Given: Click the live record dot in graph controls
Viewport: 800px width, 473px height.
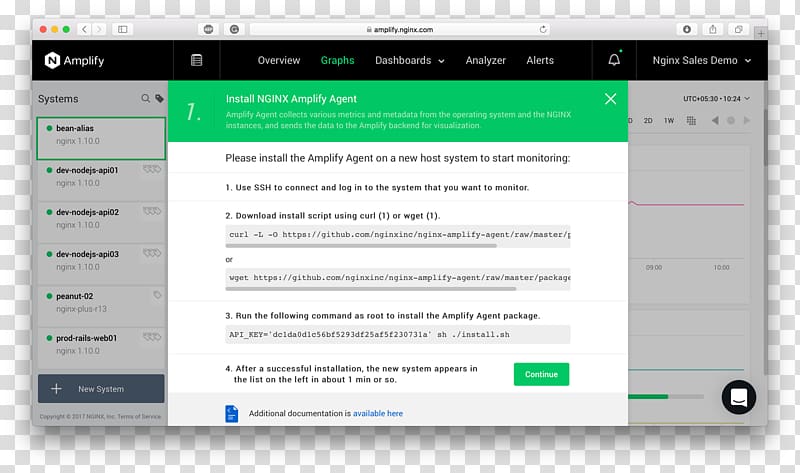Looking at the screenshot, I should pos(731,120).
